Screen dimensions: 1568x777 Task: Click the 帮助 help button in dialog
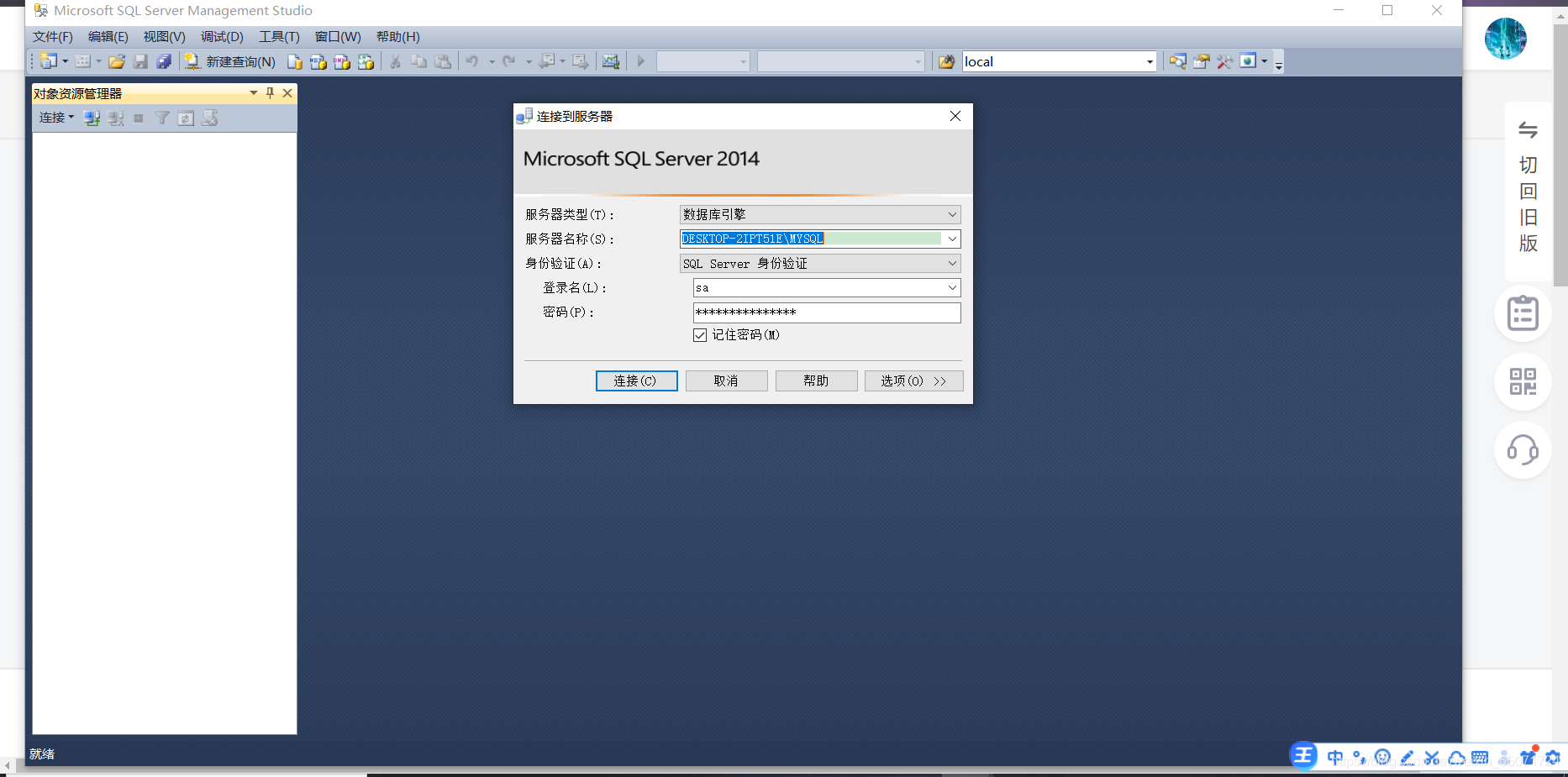[x=816, y=381]
